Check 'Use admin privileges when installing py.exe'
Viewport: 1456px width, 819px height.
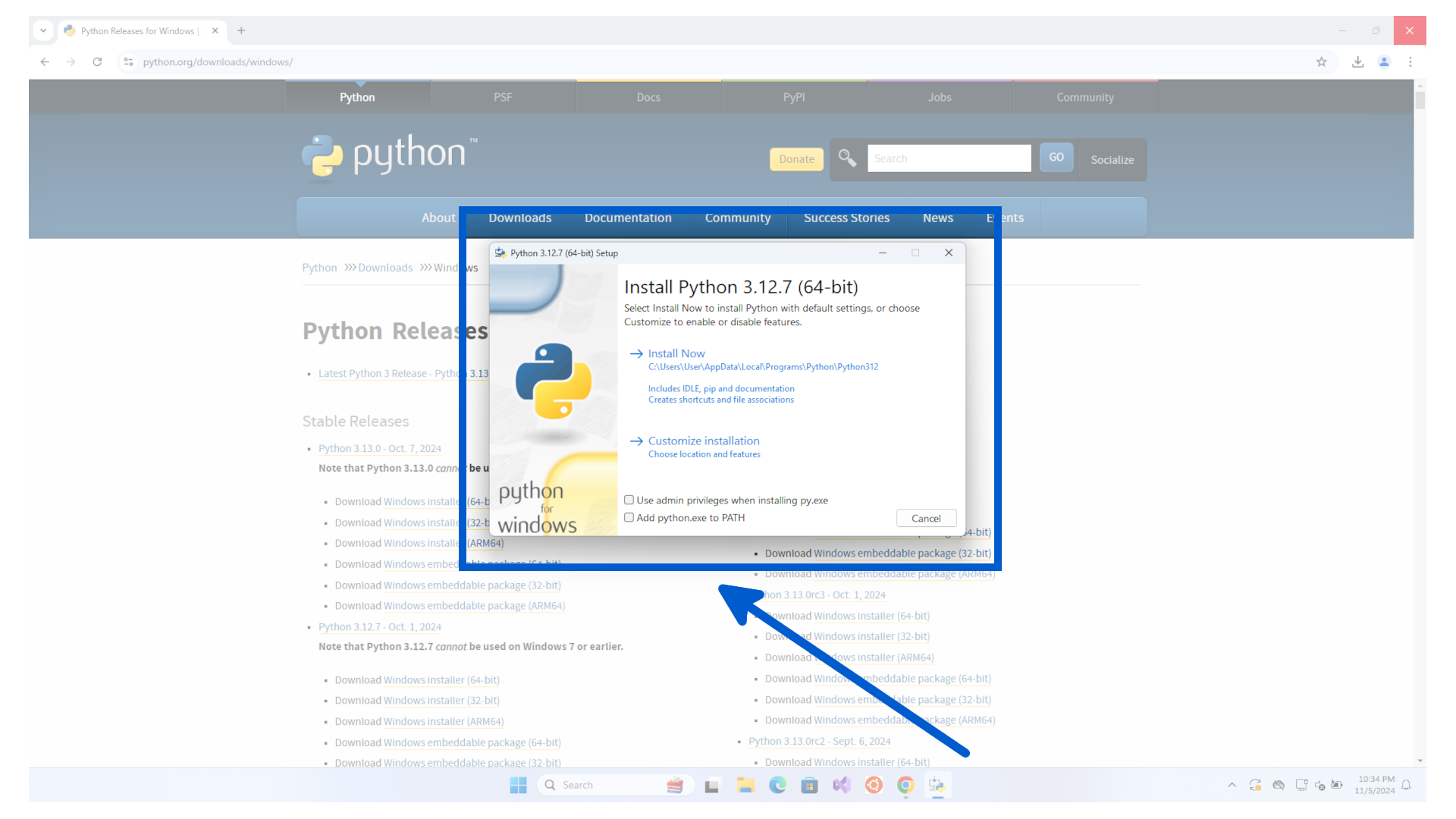629,500
